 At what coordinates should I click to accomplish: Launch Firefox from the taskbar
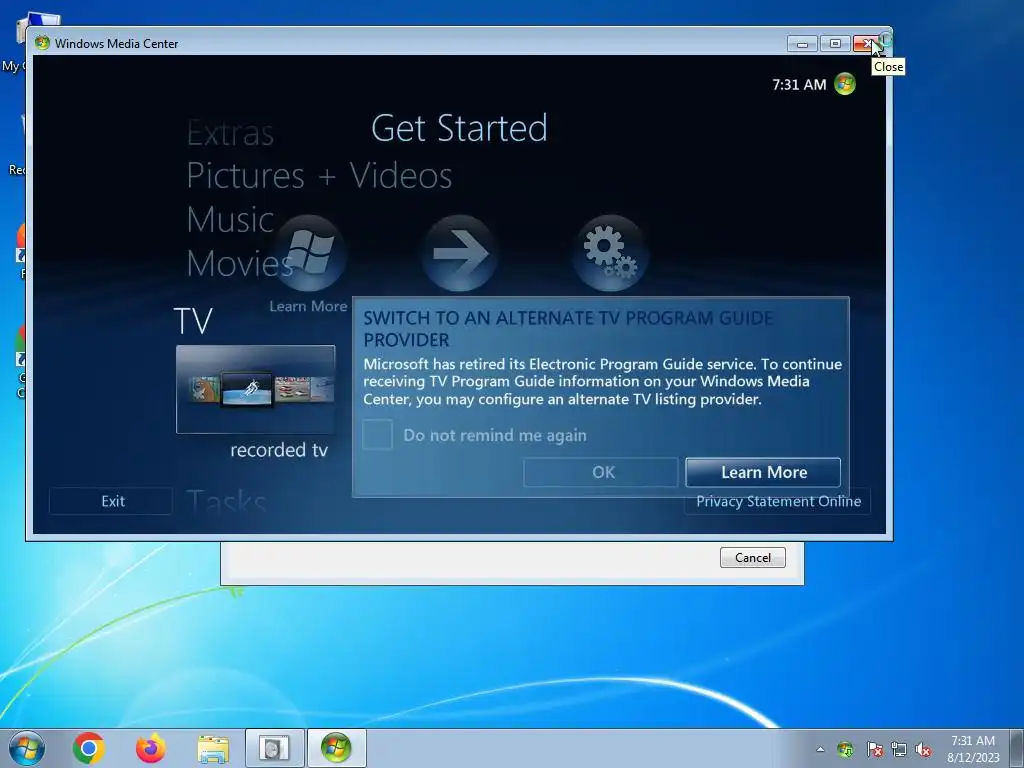151,748
